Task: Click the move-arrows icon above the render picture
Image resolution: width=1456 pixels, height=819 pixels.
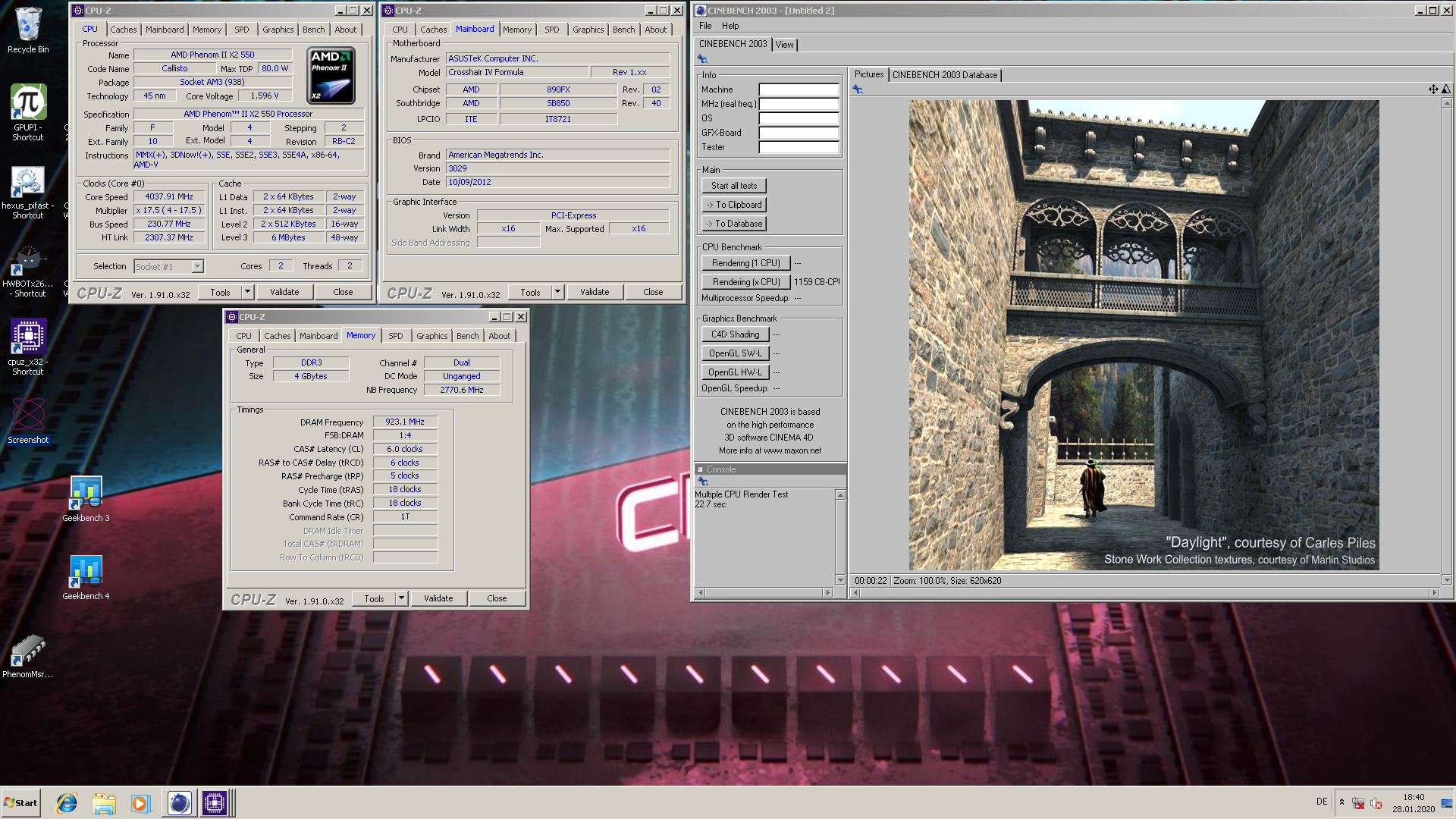Action: click(x=1433, y=89)
